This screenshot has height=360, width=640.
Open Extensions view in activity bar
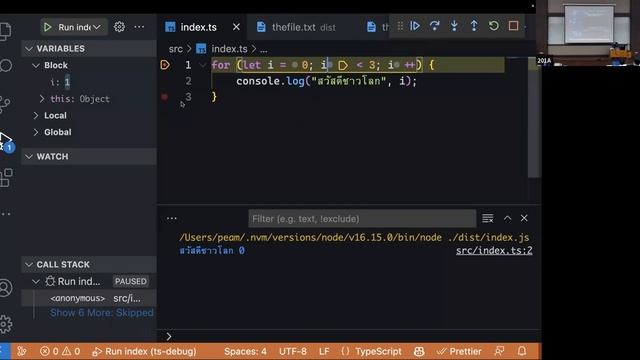(x=6, y=178)
